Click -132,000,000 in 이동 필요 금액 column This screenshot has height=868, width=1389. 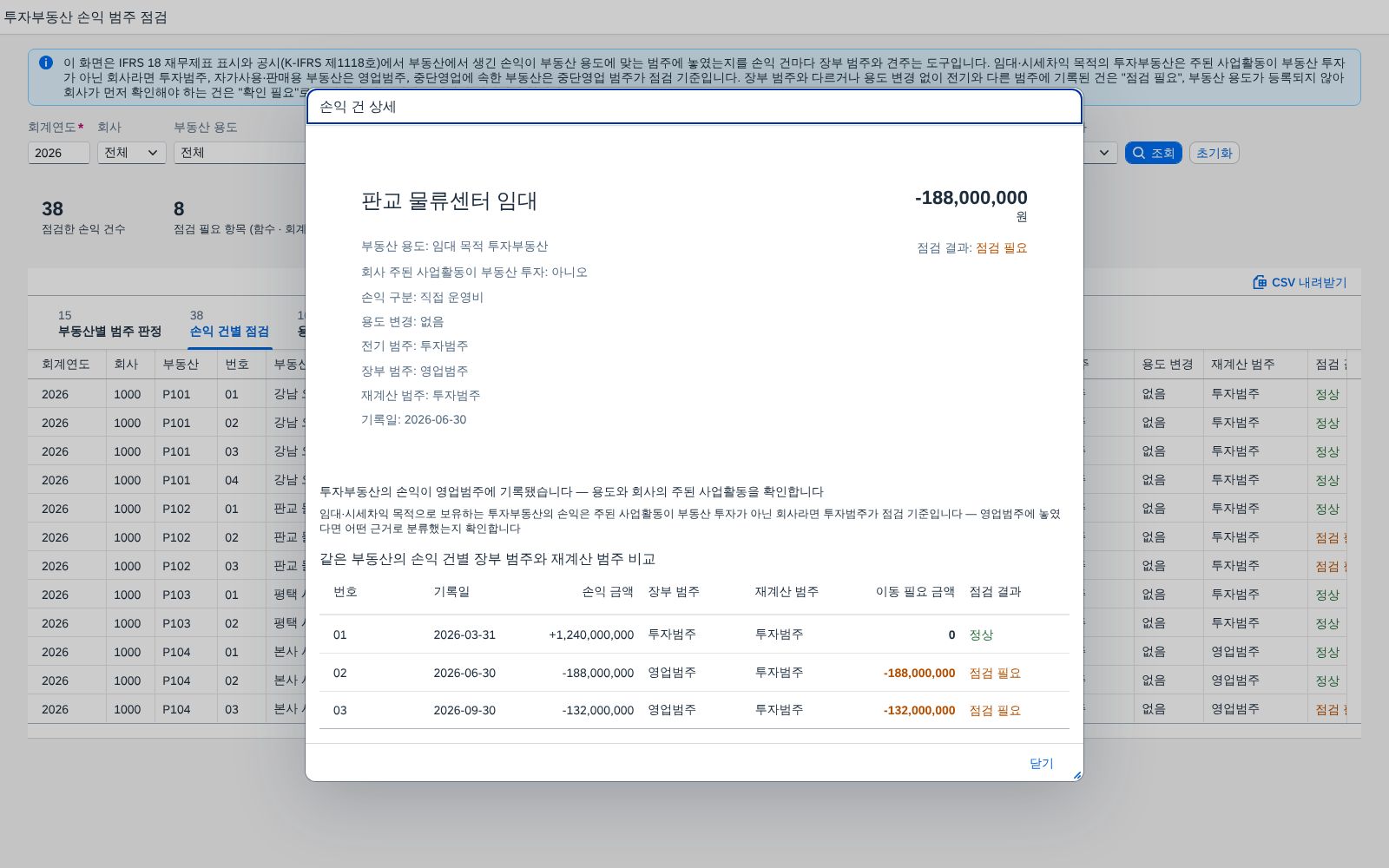919,710
